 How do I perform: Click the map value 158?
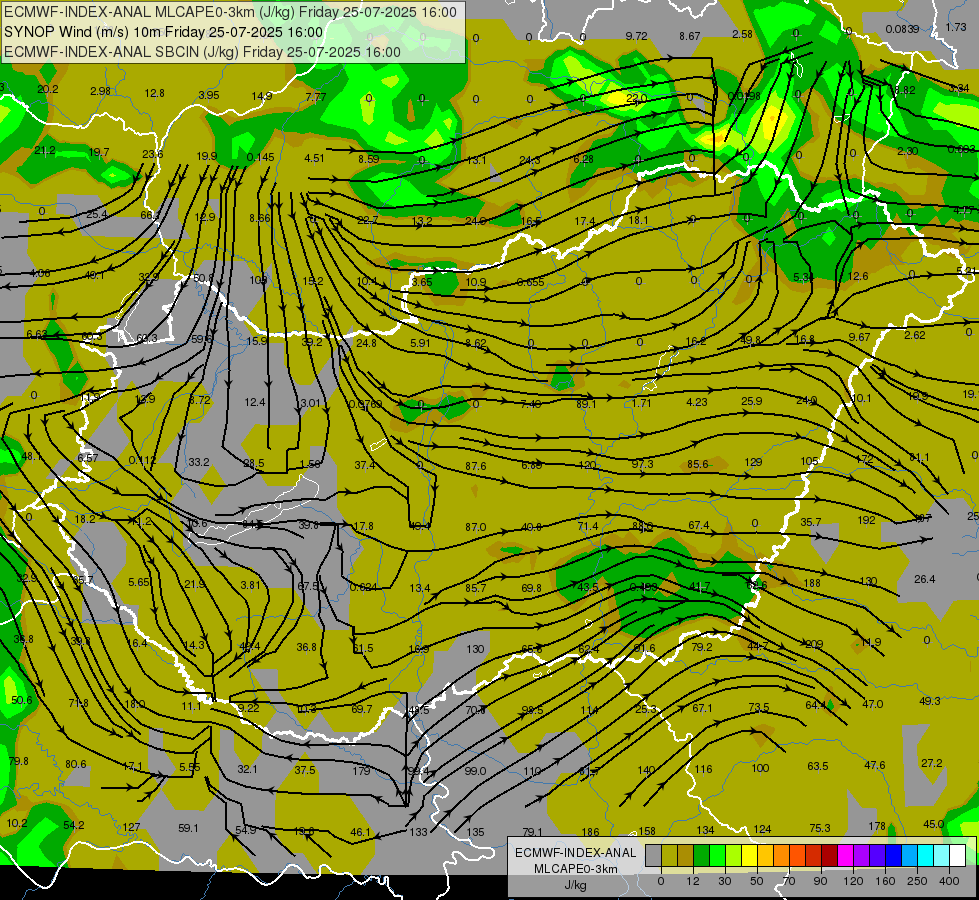pos(647,831)
